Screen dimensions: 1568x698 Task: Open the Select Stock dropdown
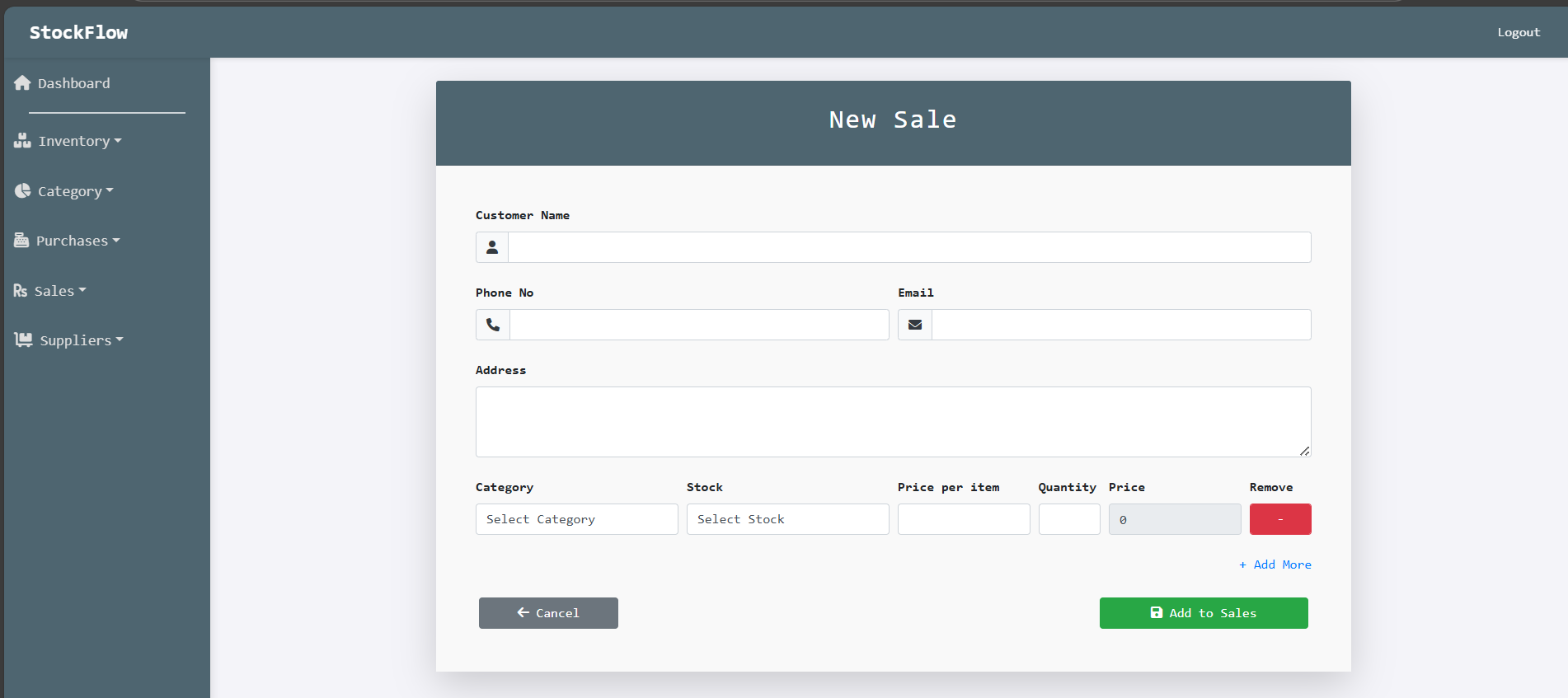787,519
